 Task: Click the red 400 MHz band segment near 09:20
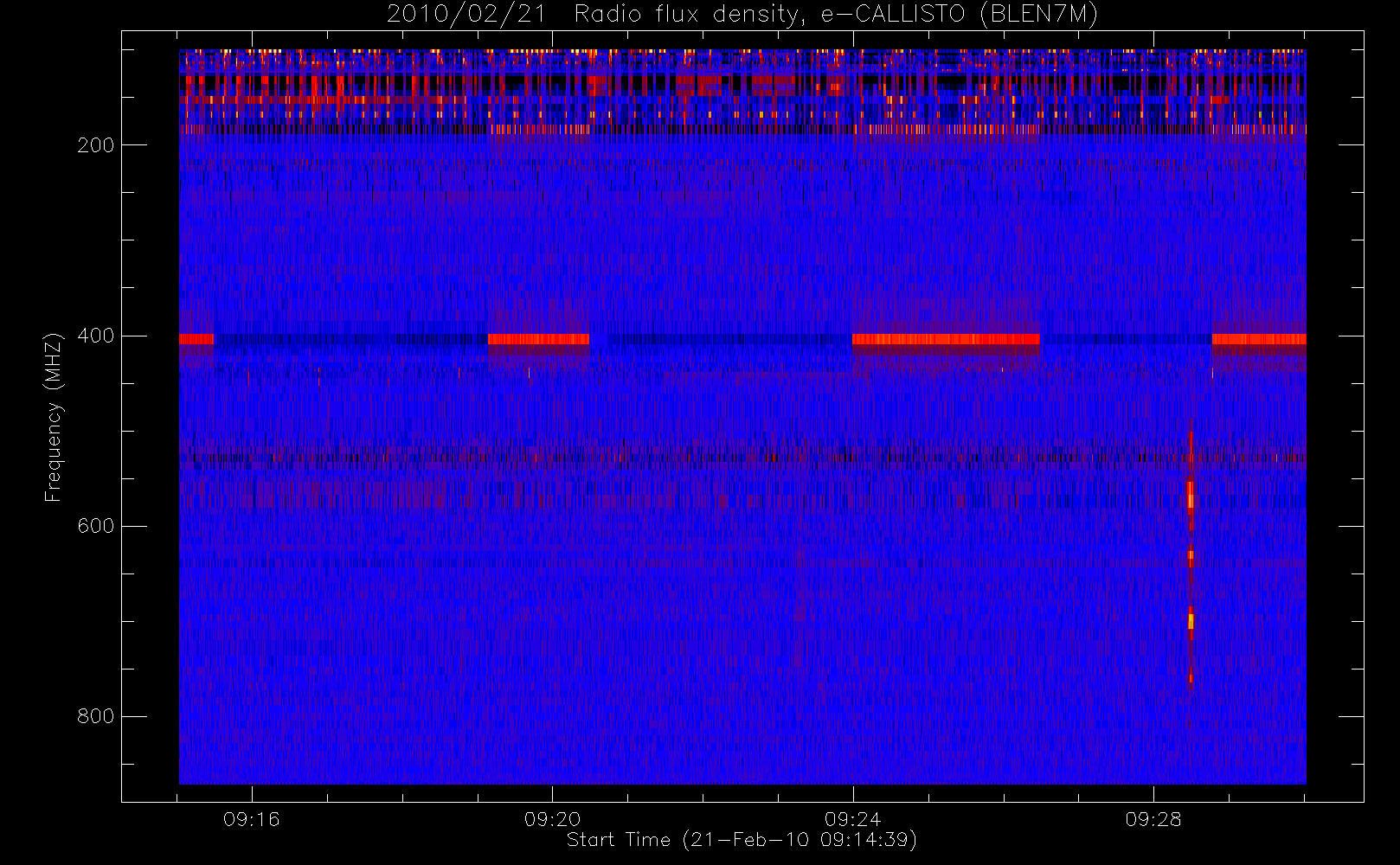point(538,339)
